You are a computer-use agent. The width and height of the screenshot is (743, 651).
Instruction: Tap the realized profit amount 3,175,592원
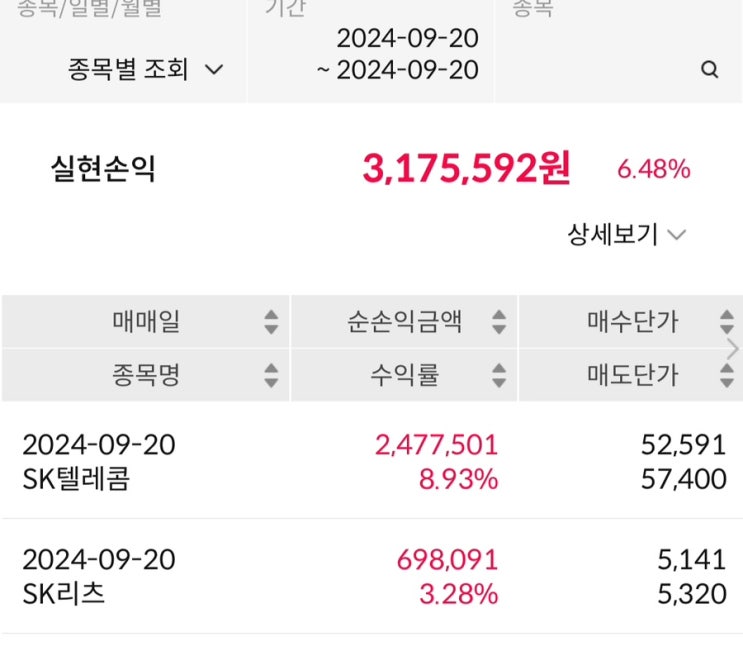[x=466, y=170]
